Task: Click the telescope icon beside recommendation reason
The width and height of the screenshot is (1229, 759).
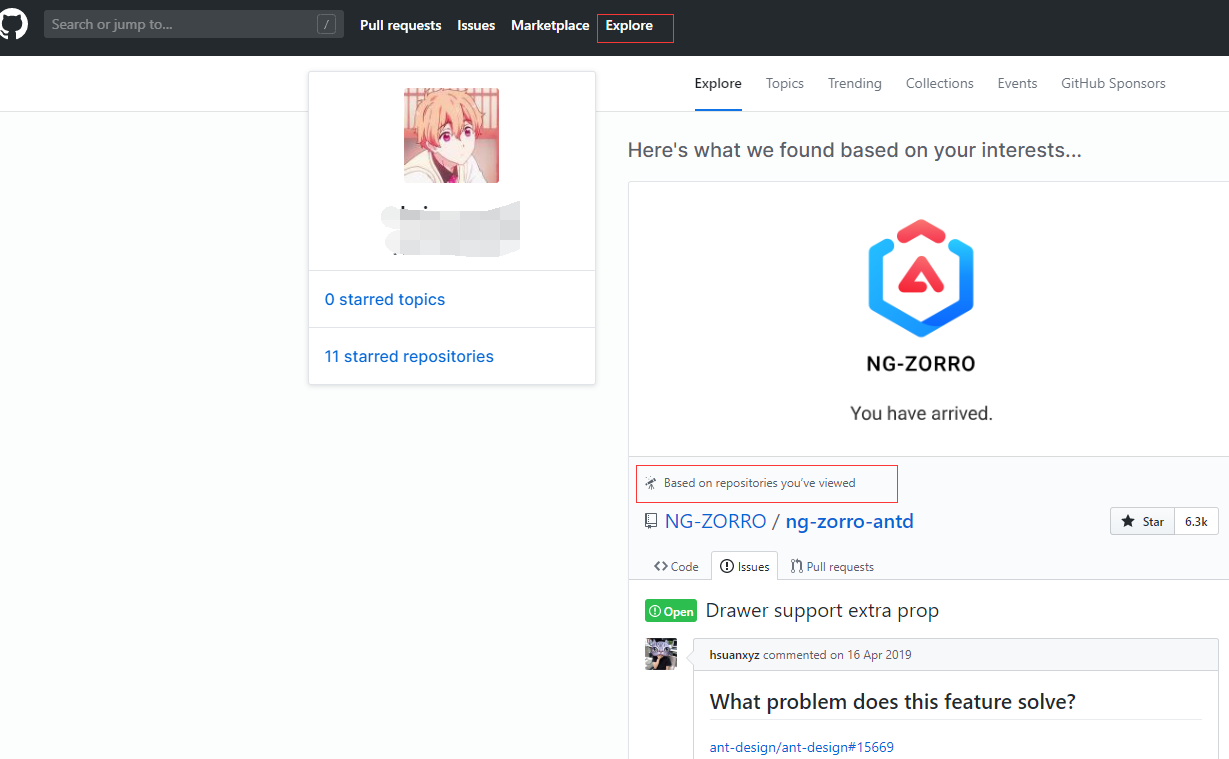Action: (651, 483)
